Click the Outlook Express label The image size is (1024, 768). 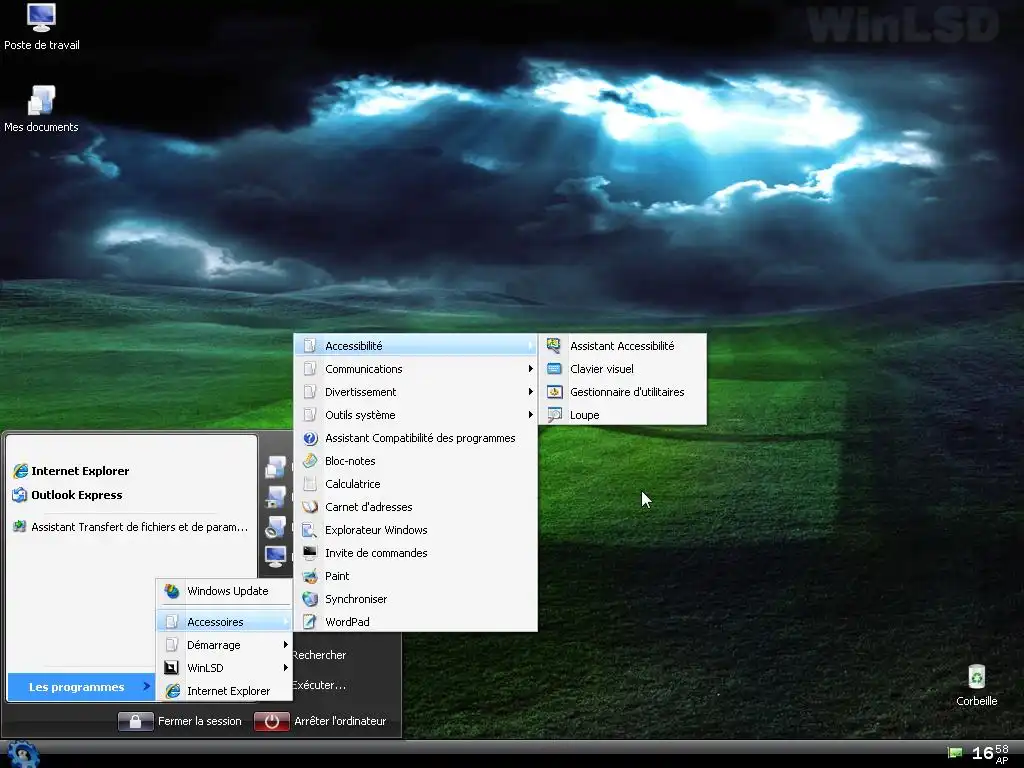(x=76, y=495)
